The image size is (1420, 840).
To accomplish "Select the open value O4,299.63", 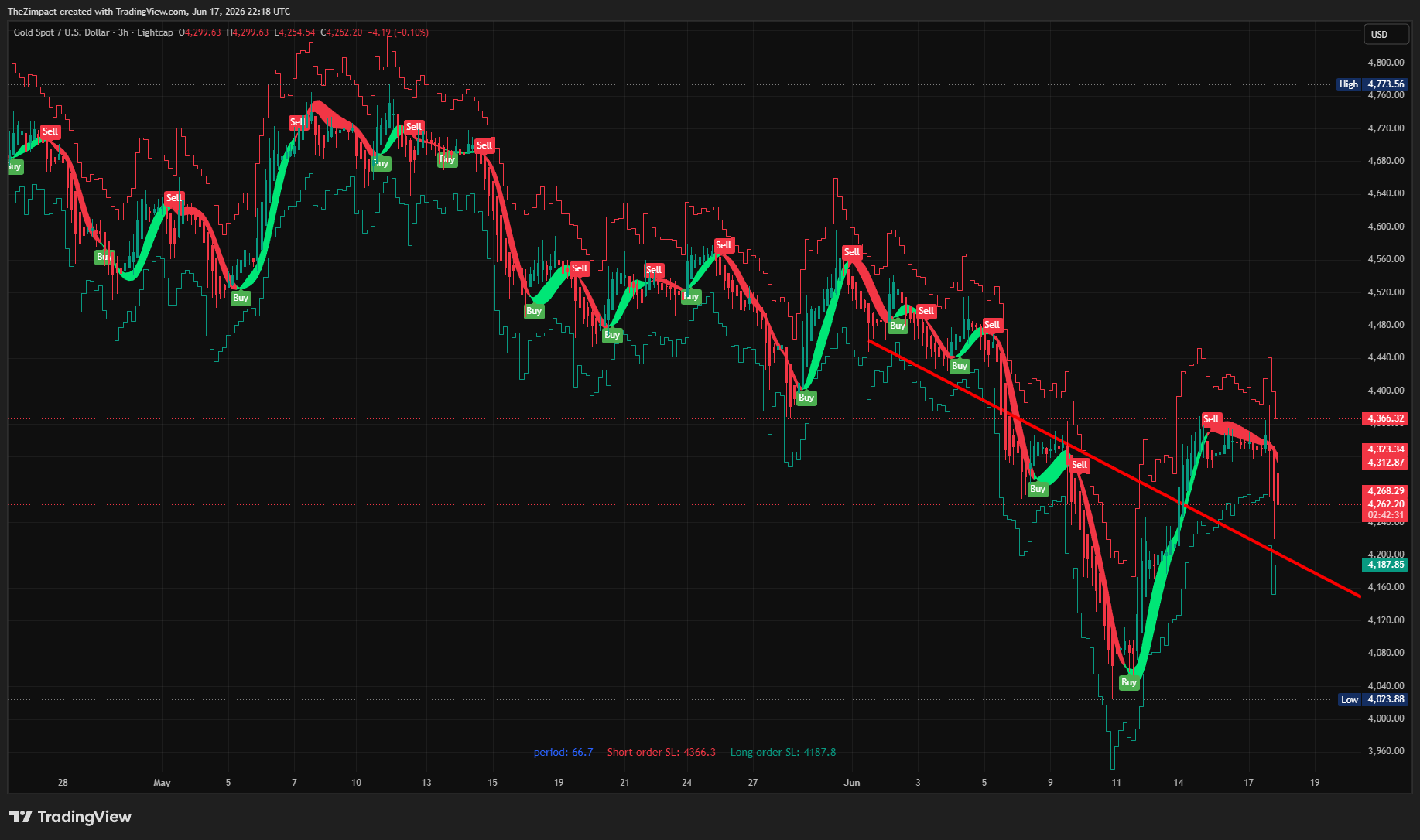I will (200, 32).
